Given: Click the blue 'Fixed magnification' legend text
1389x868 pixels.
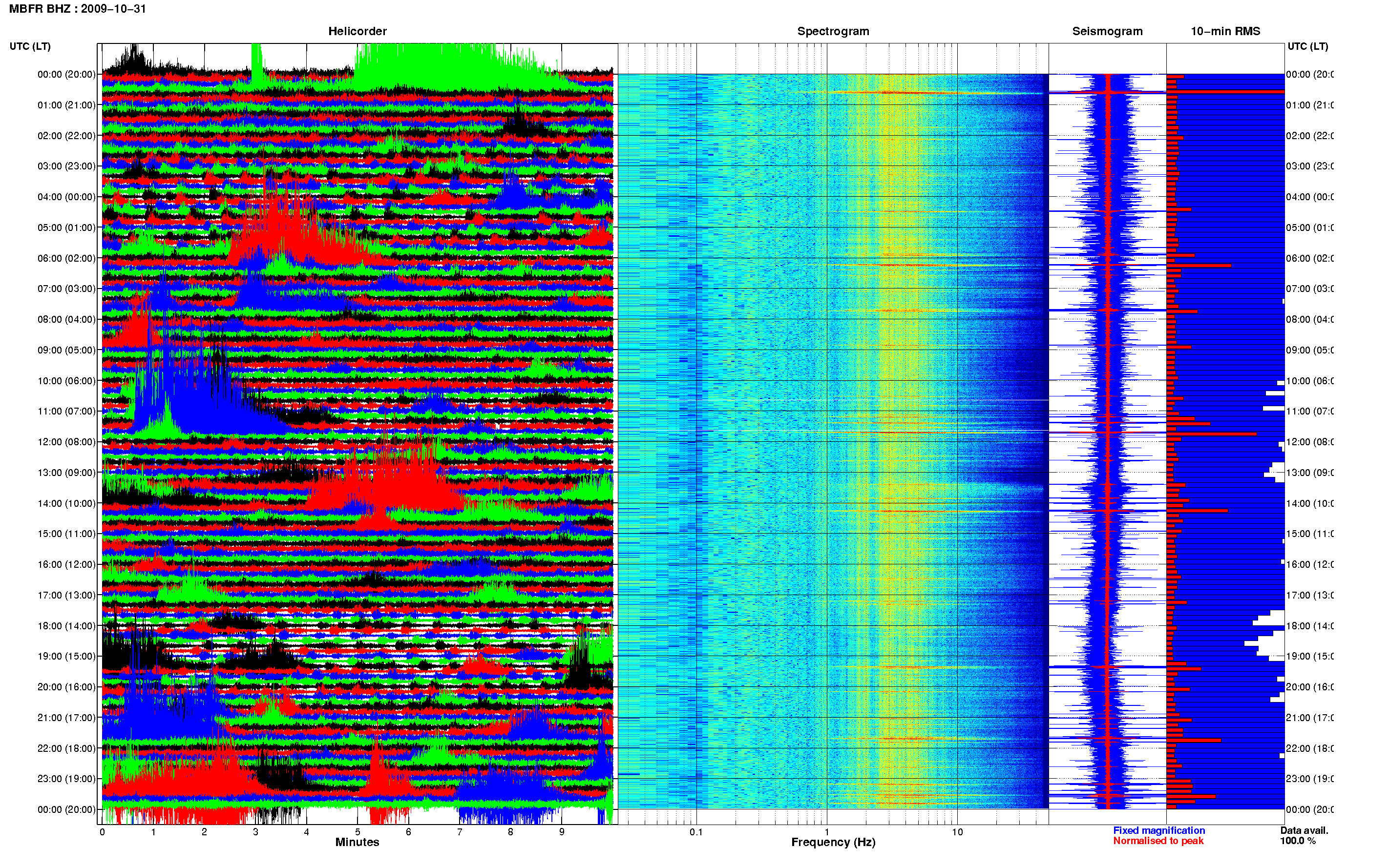Looking at the screenshot, I should tap(1159, 831).
